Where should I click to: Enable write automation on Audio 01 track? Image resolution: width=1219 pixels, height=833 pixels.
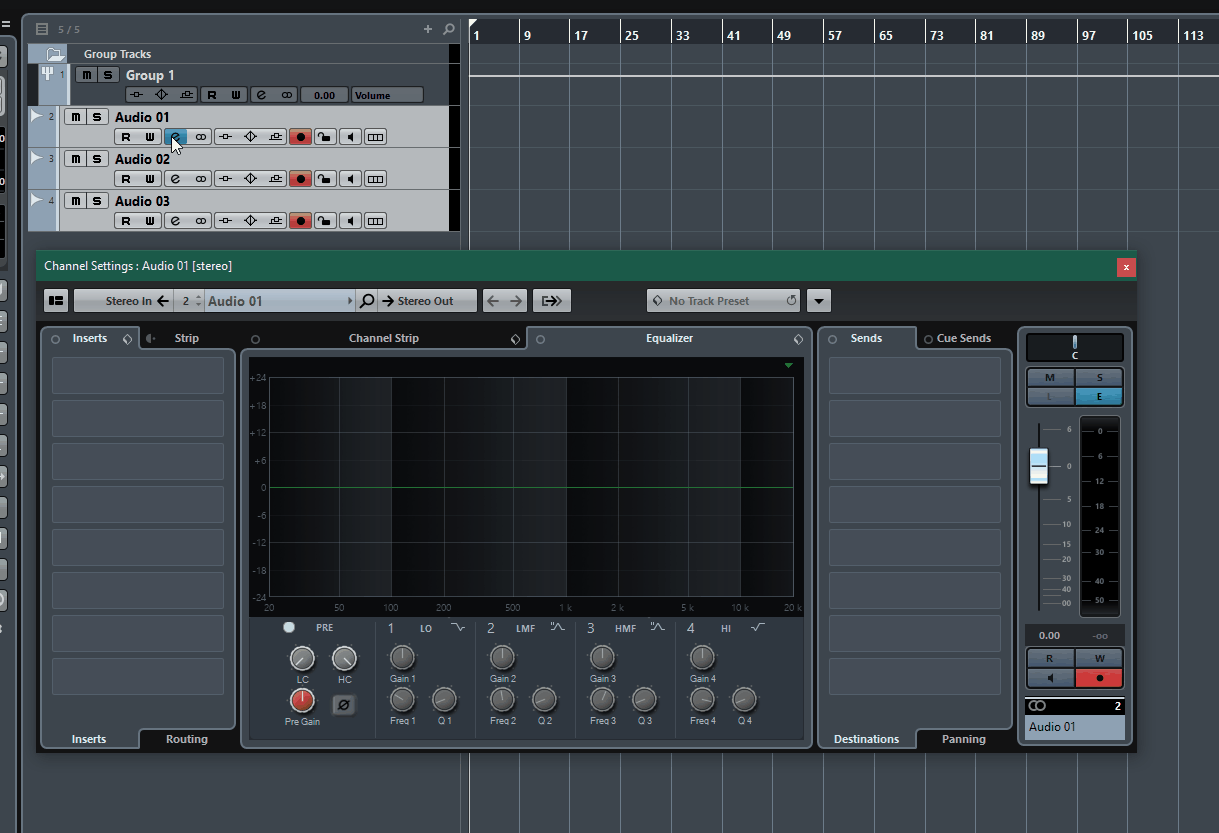coord(150,137)
